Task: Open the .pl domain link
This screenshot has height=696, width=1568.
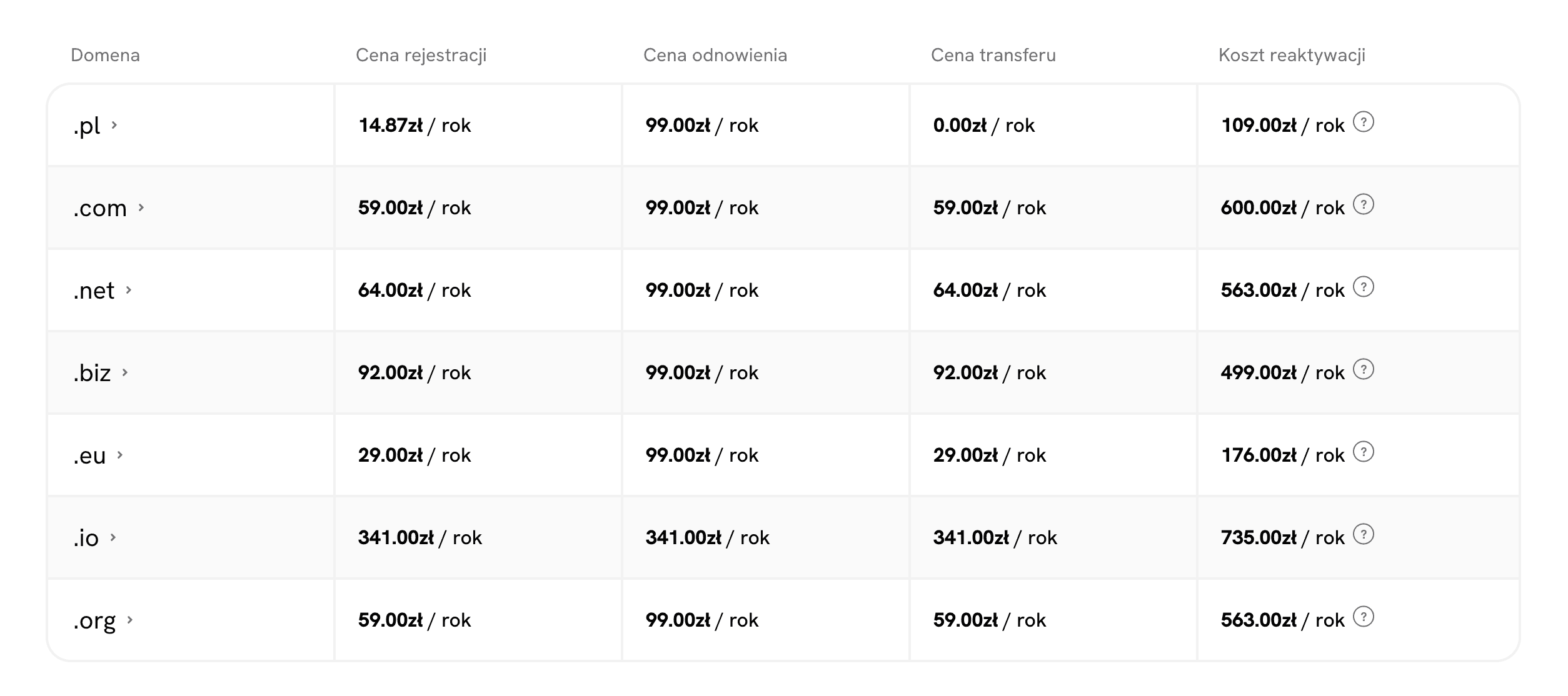Action: point(87,126)
